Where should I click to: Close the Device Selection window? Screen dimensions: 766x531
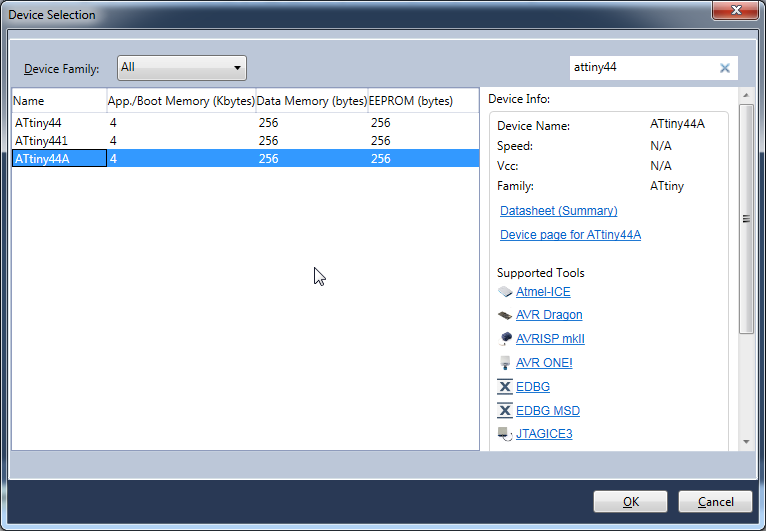click(x=736, y=10)
